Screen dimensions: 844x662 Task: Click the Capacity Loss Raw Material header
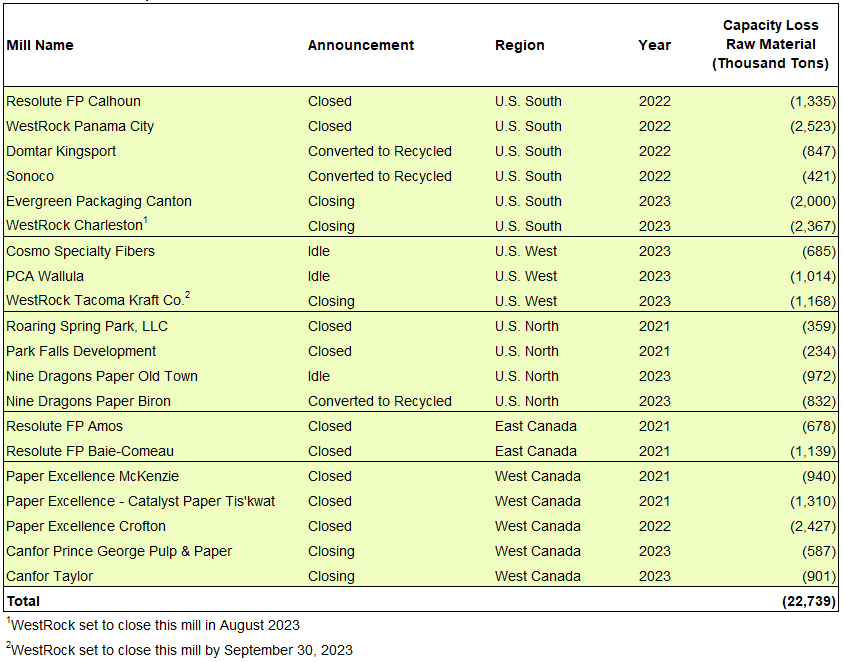[x=771, y=45]
